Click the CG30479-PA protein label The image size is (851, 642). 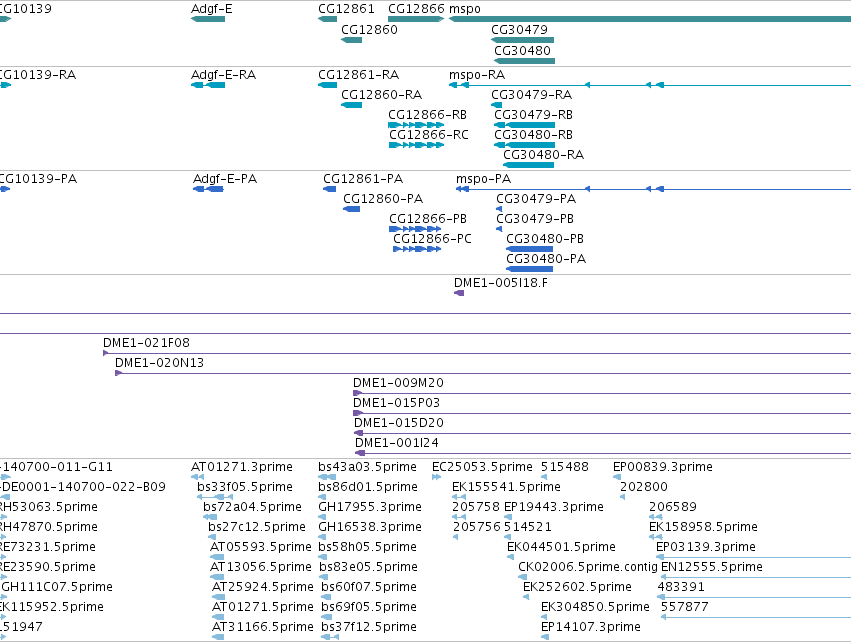click(x=536, y=199)
